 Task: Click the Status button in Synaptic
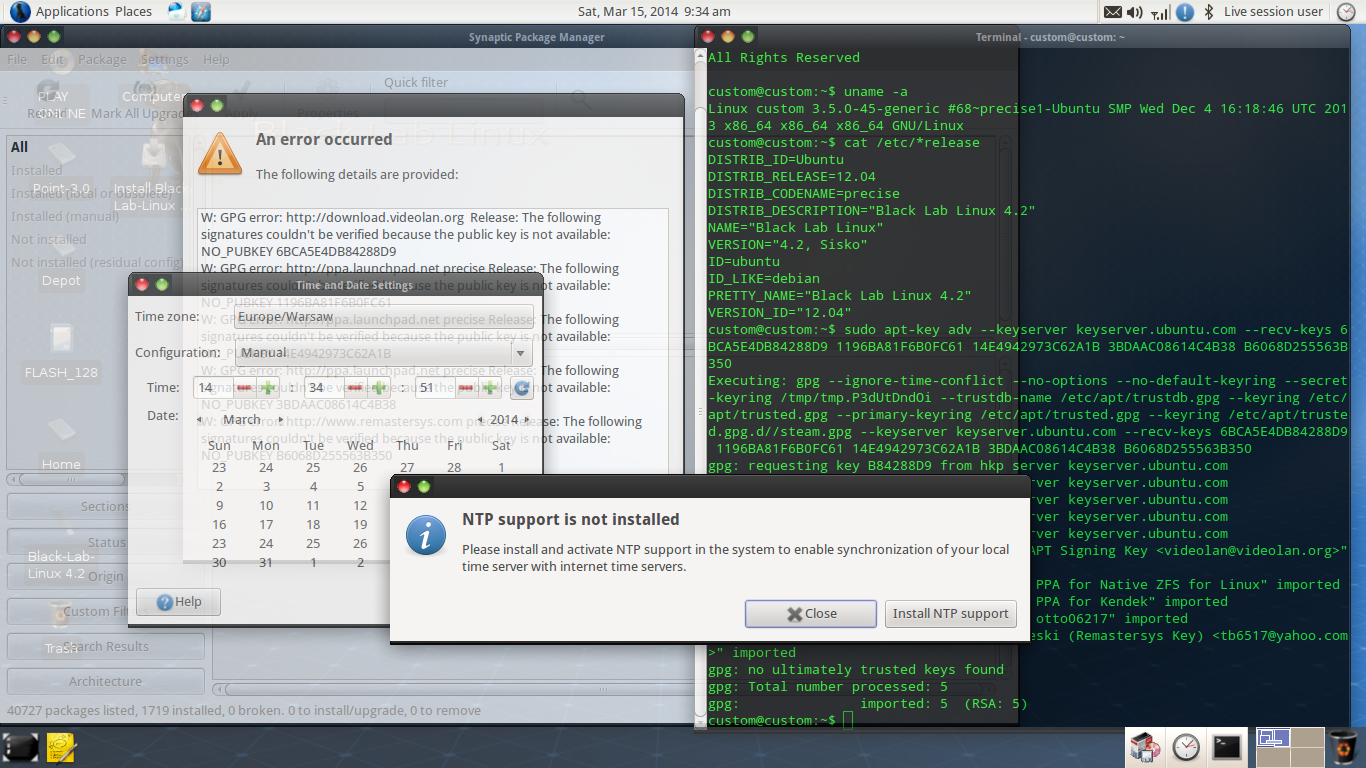pyautogui.click(x=105, y=542)
